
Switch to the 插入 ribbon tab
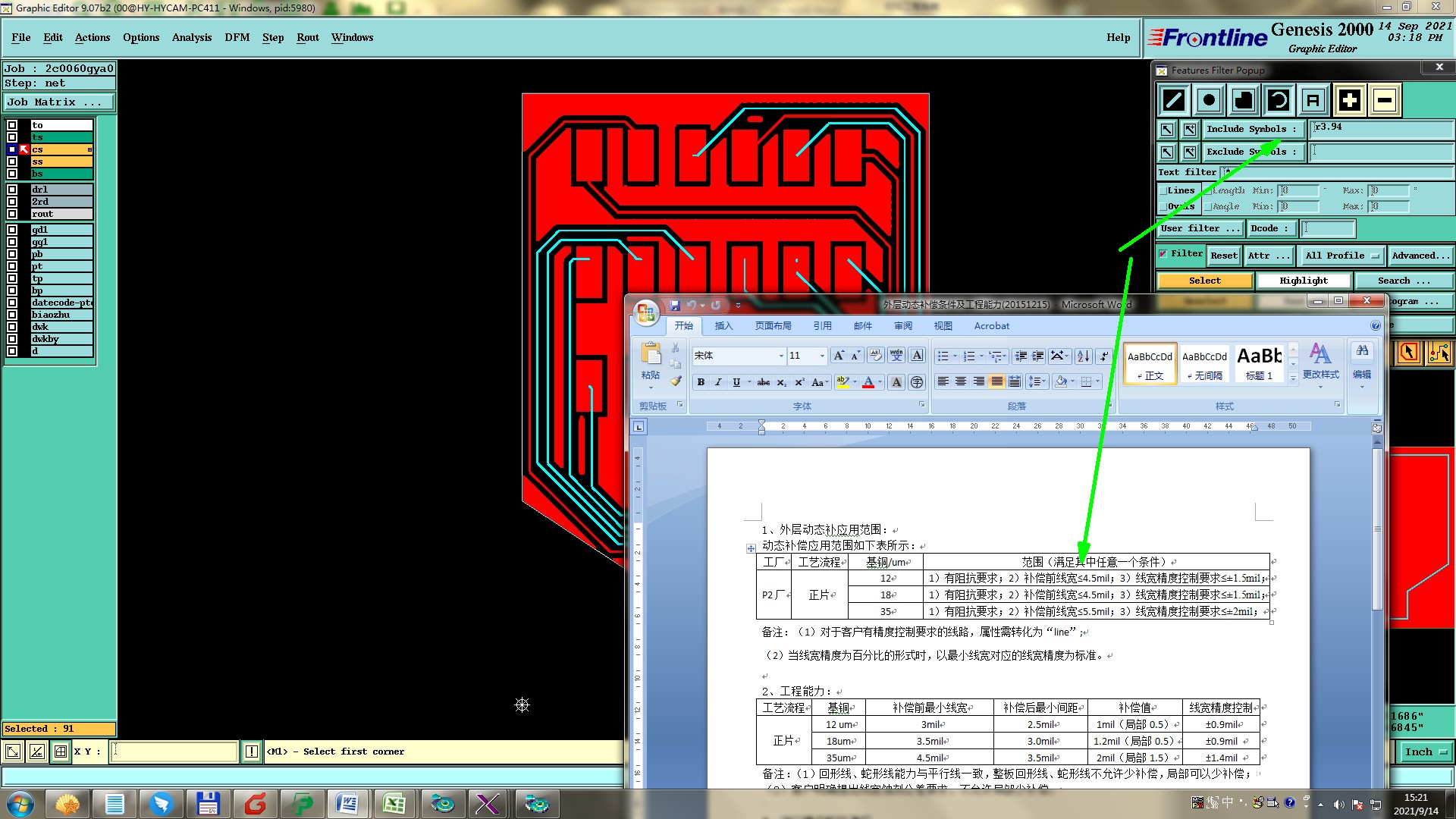[x=723, y=326]
